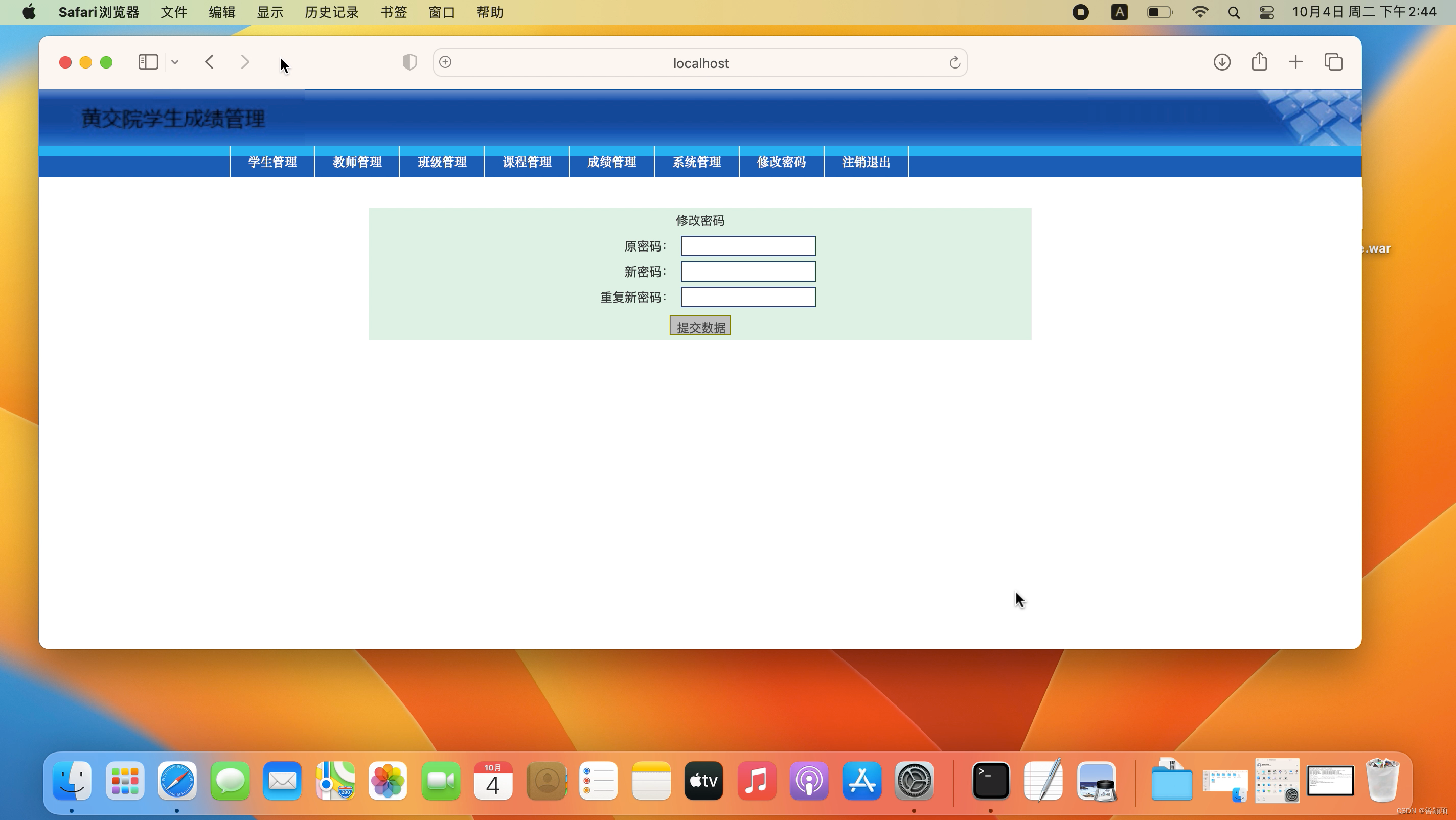
Task: Open the Share icon in Safari
Action: coord(1259,61)
